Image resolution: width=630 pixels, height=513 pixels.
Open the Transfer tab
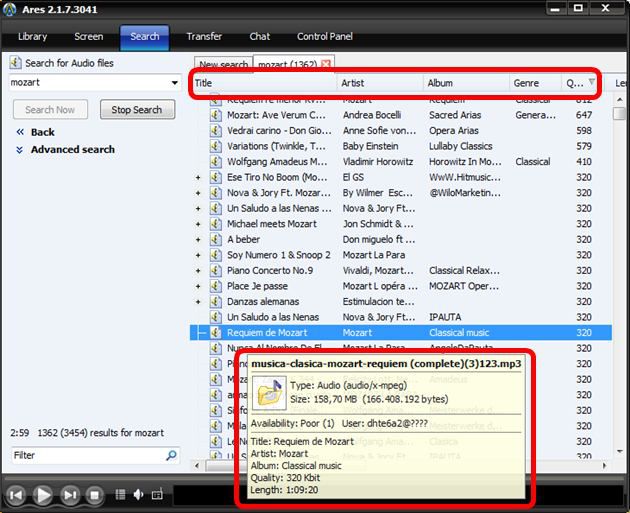(204, 37)
